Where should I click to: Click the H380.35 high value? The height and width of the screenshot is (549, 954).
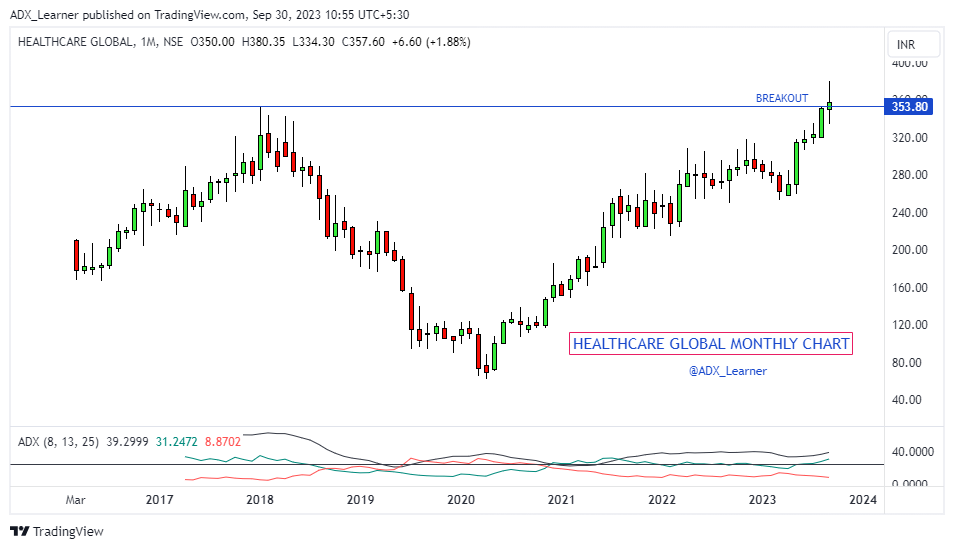[x=263, y=42]
